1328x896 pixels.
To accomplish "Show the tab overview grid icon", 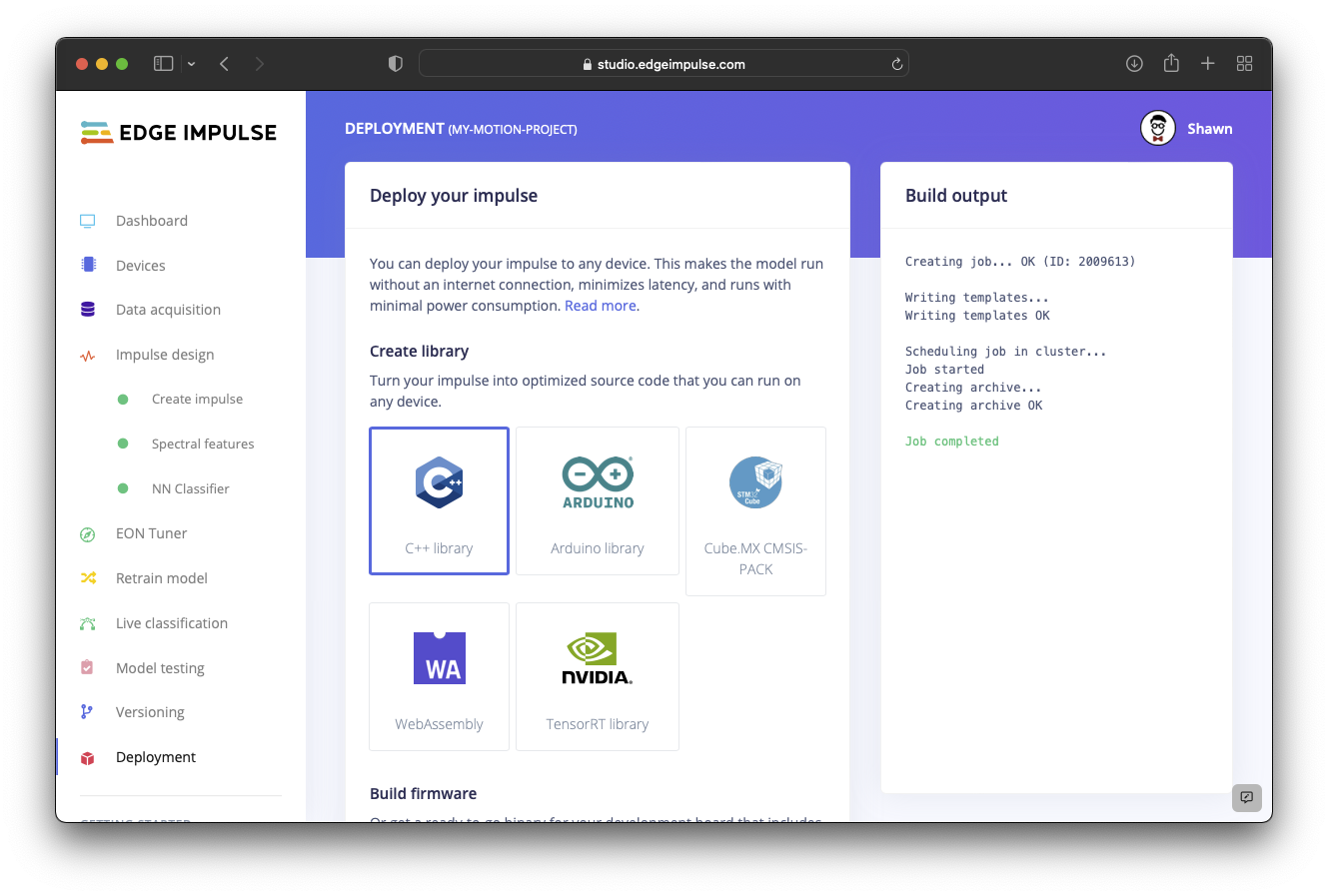I will (1244, 64).
